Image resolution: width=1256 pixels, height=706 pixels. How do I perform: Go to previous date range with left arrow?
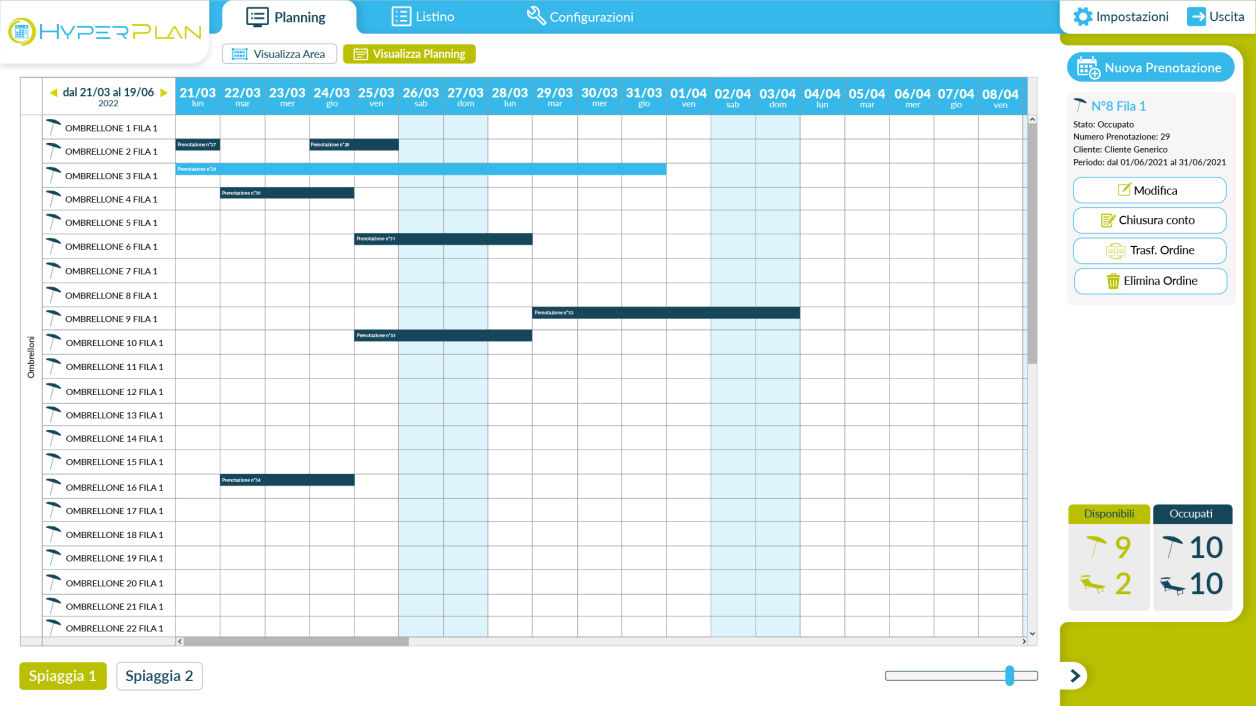[54, 92]
